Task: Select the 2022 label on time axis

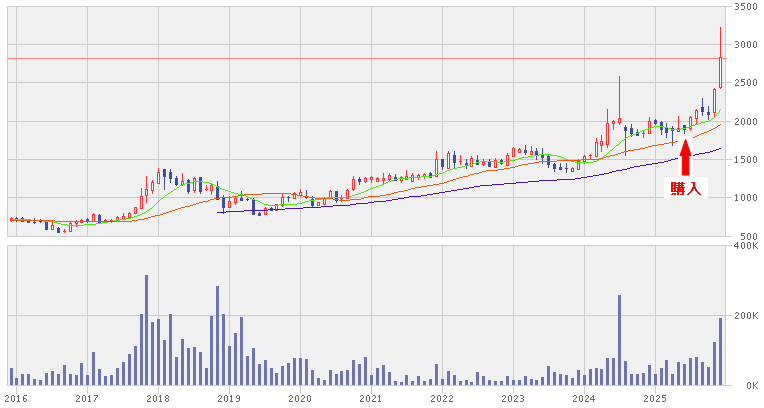Action: [x=442, y=398]
